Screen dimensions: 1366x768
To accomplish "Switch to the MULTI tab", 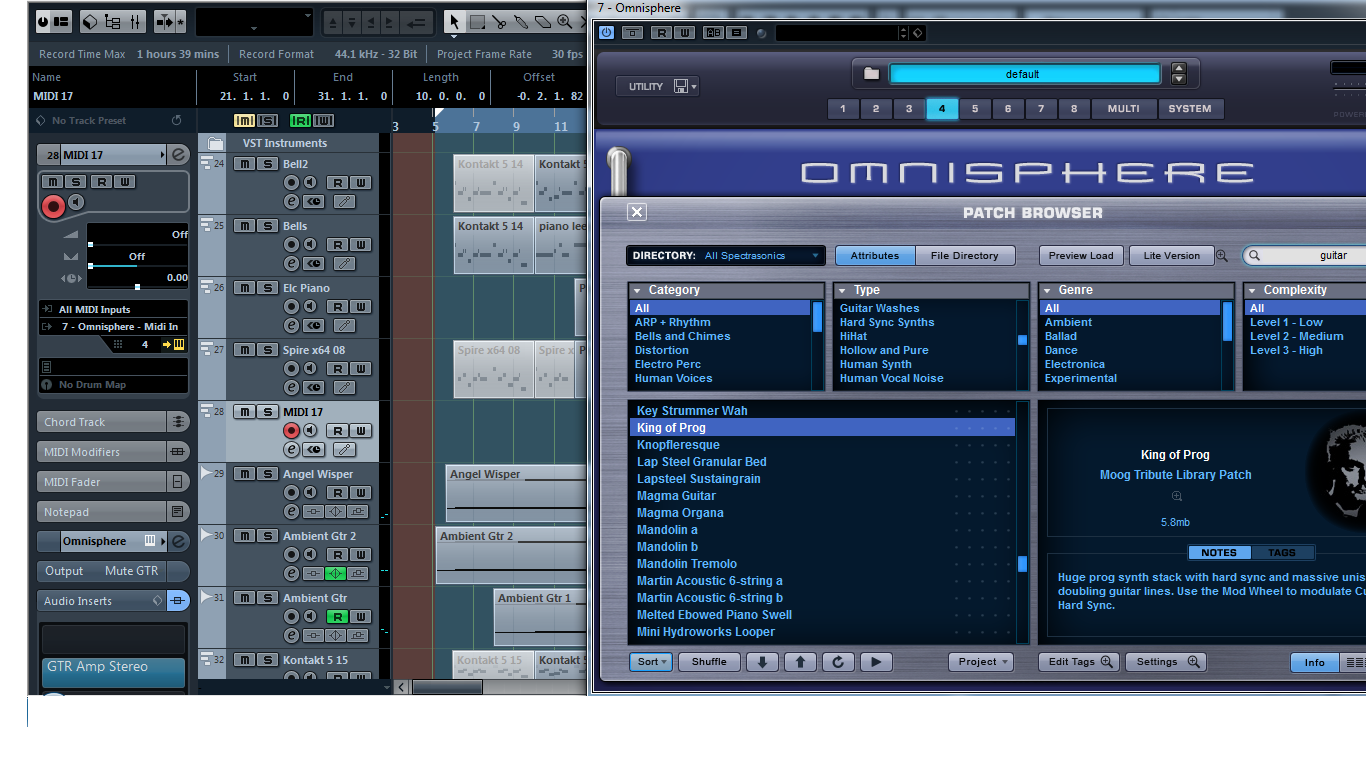I will click(1123, 109).
